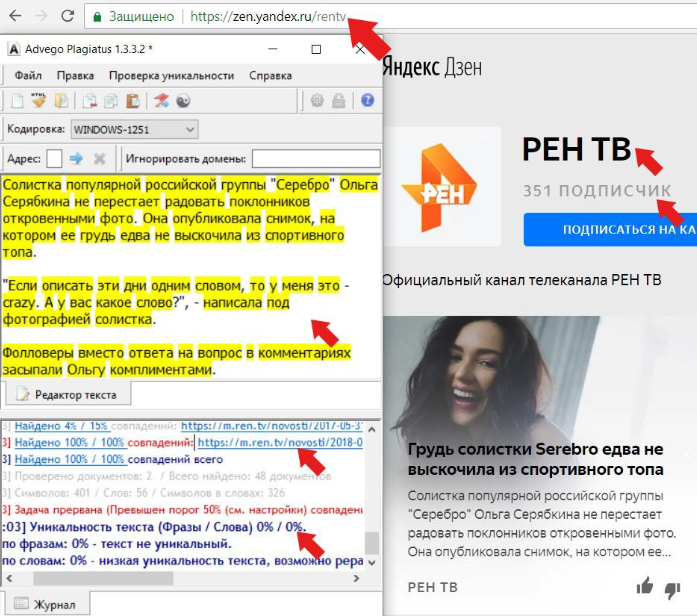Dislike the article with thumbs-down icon
Image resolution: width=697 pixels, height=616 pixels.
tap(673, 590)
